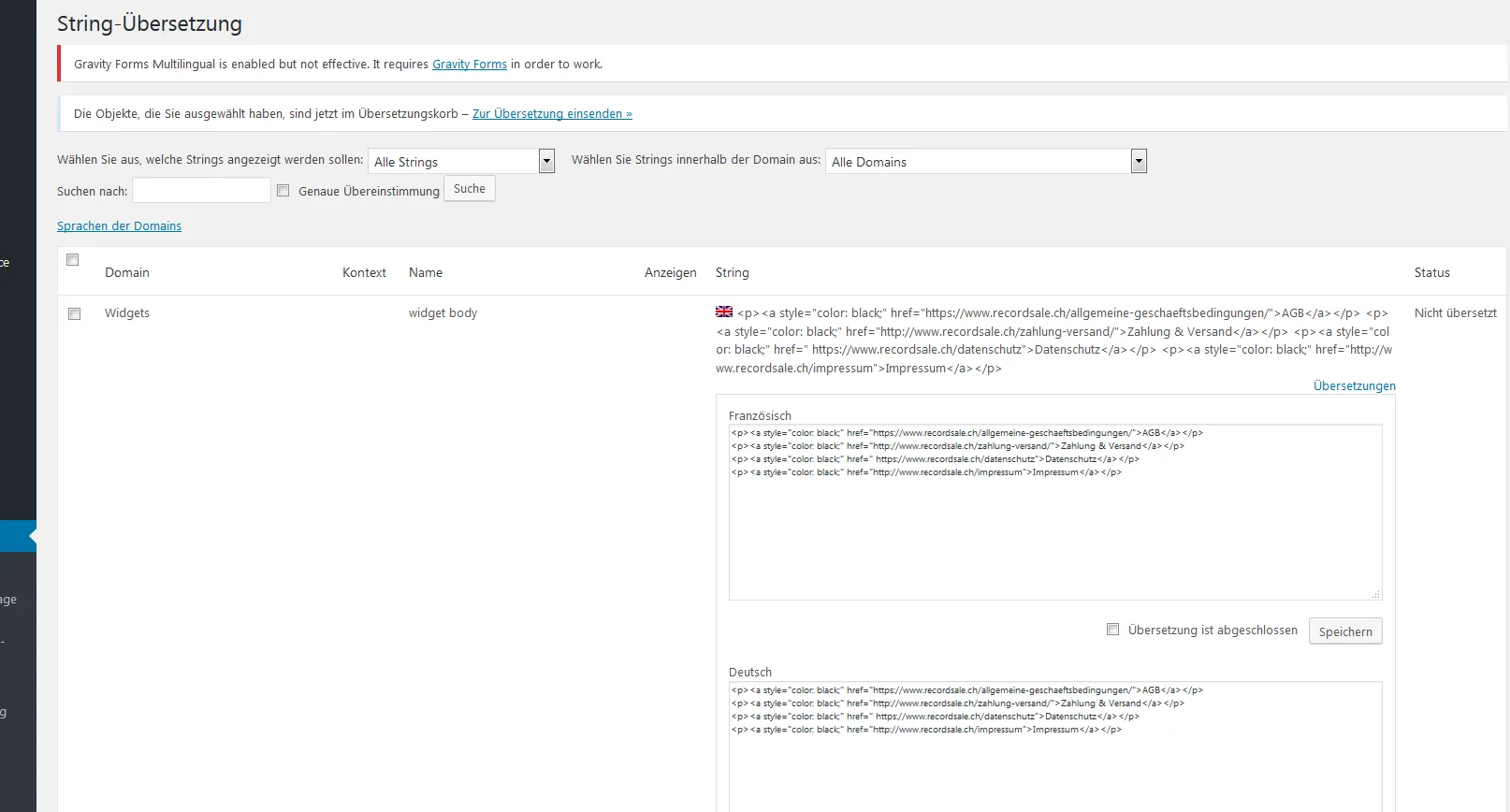The height and width of the screenshot is (812, 1510).
Task: Click inside the Deutsch translation textarea
Action: [1055, 747]
